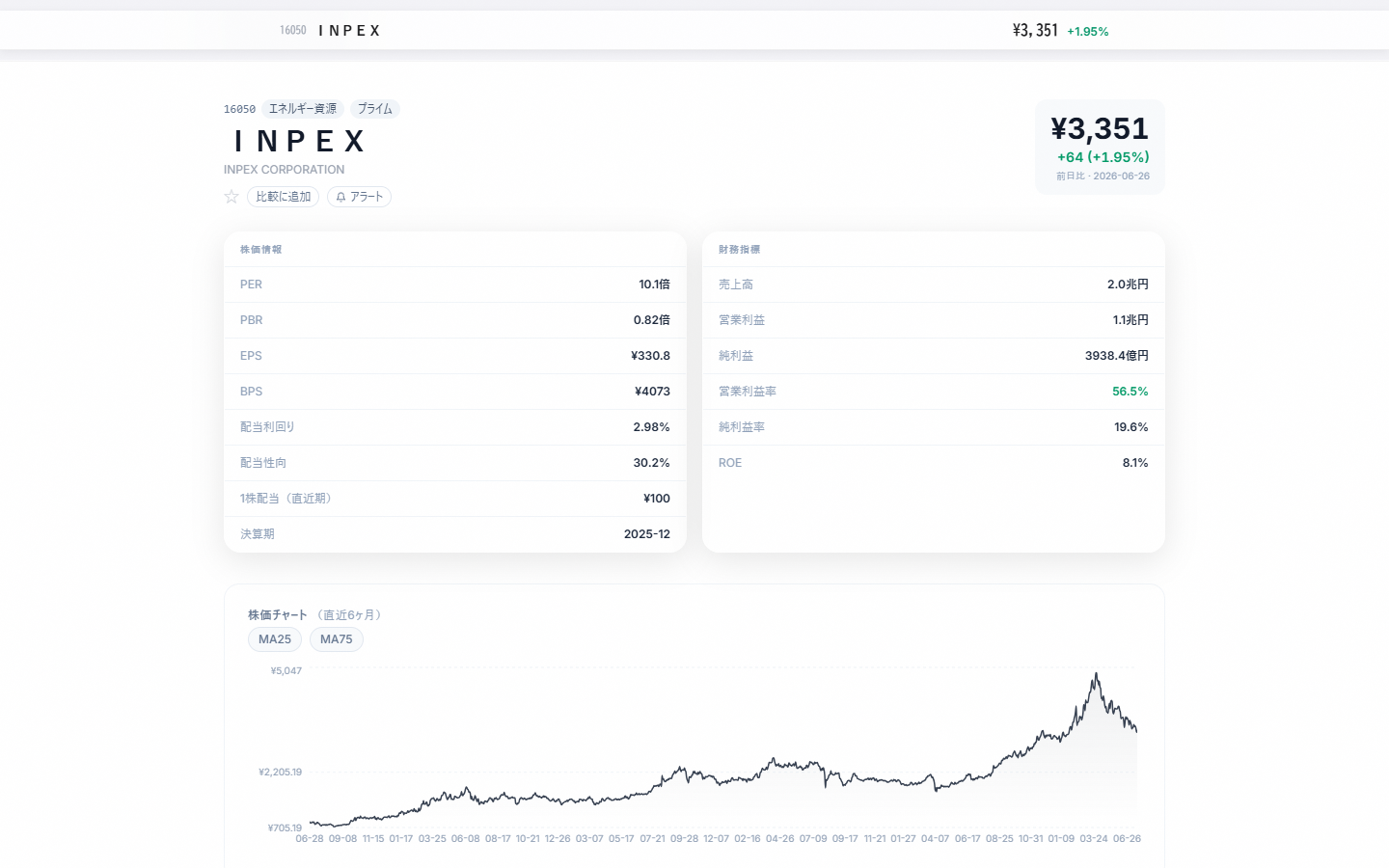This screenshot has width=1389, height=868.
Task: Select the PBR row showing 0.82倍
Action: pyautogui.click(x=455, y=320)
